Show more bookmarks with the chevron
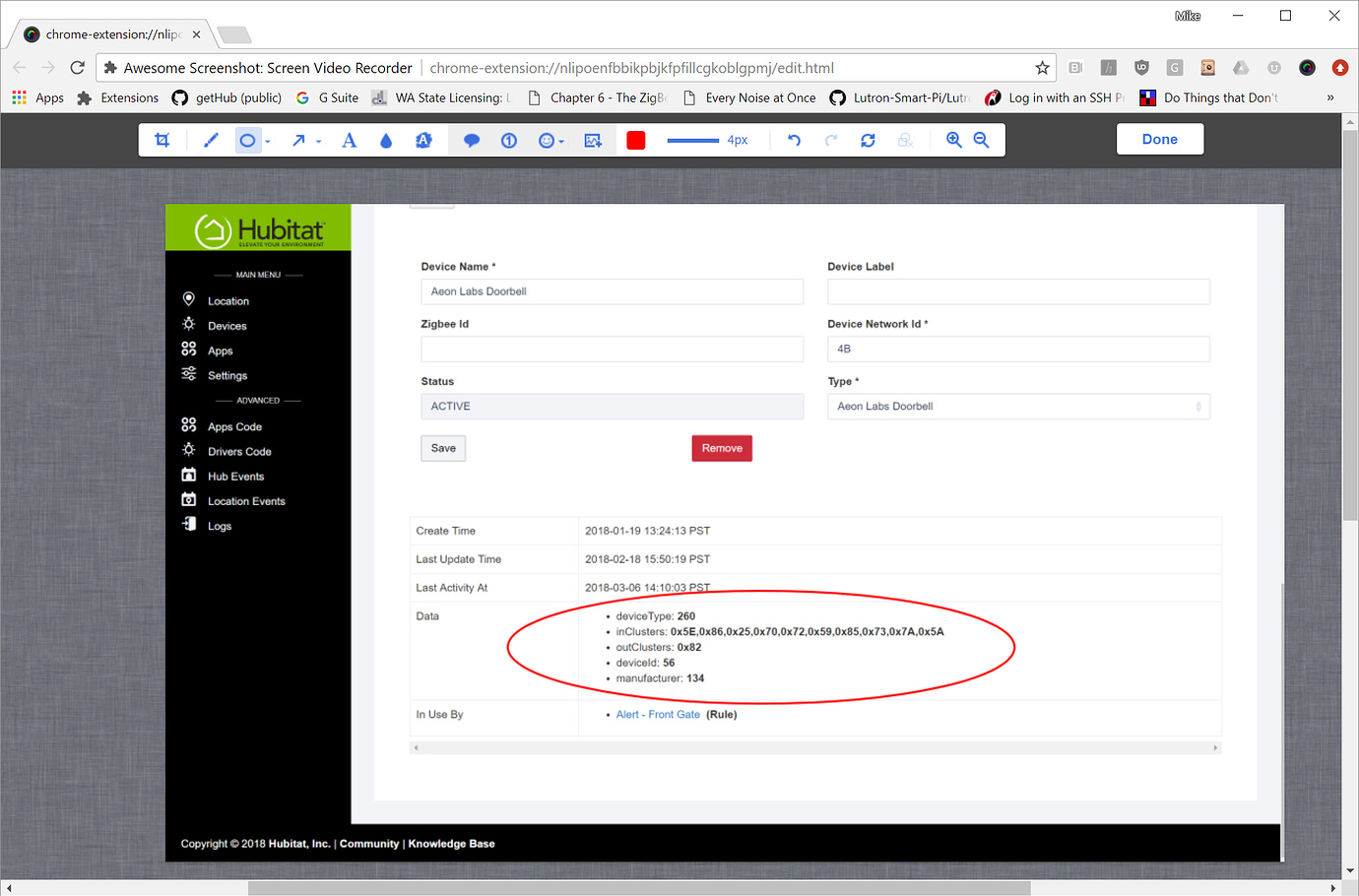Image resolution: width=1359 pixels, height=896 pixels. pyautogui.click(x=1330, y=97)
